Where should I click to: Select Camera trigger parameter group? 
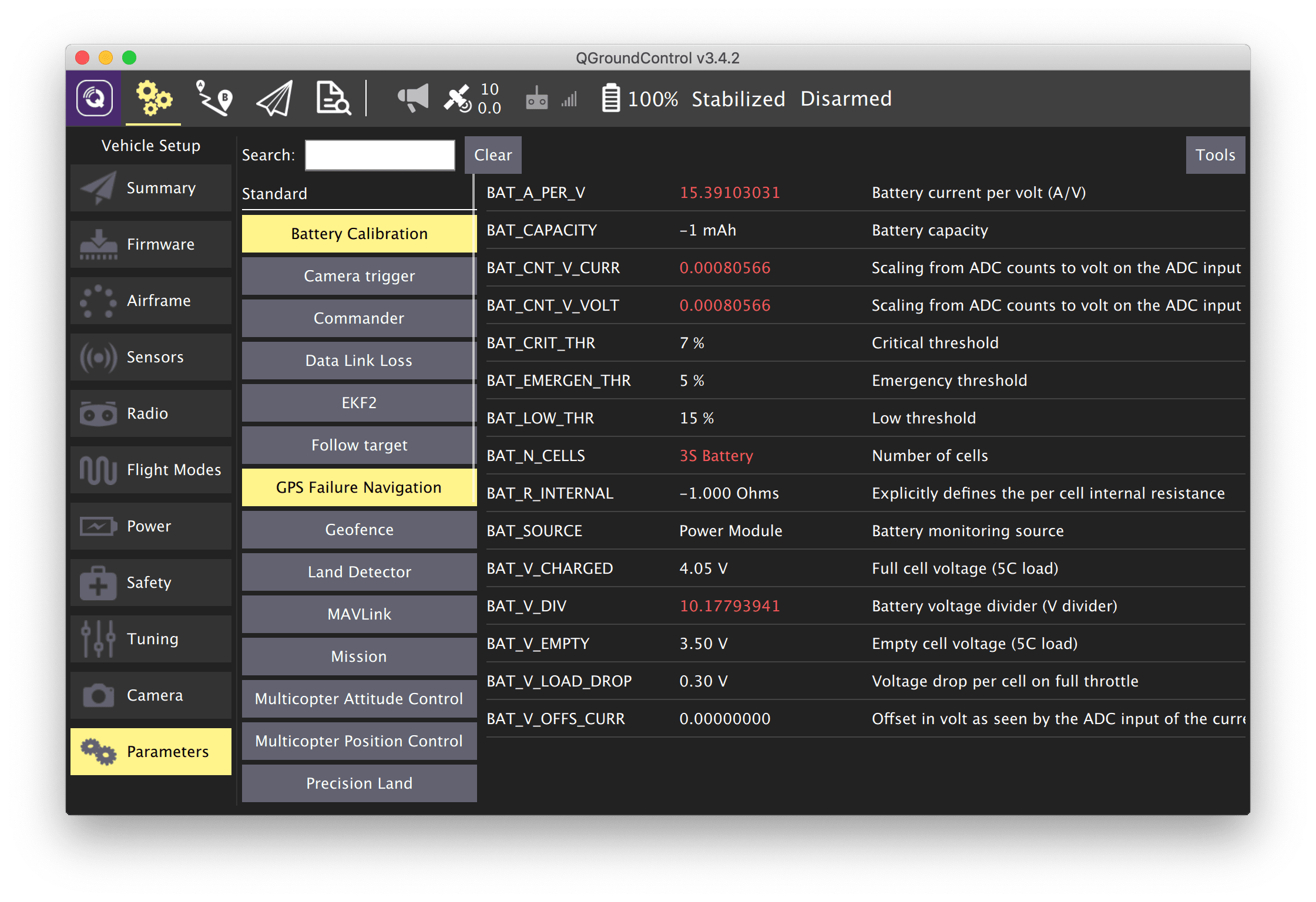tap(359, 276)
